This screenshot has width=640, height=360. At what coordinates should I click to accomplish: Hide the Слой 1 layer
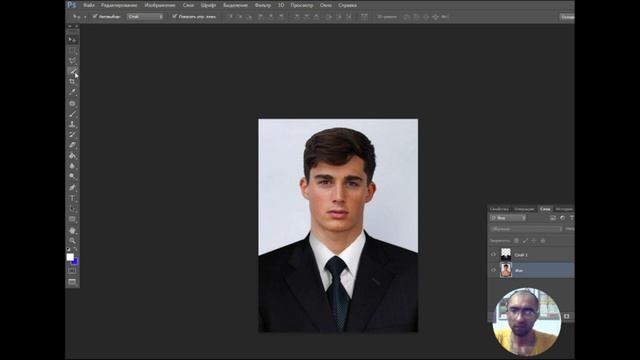tap(493, 254)
